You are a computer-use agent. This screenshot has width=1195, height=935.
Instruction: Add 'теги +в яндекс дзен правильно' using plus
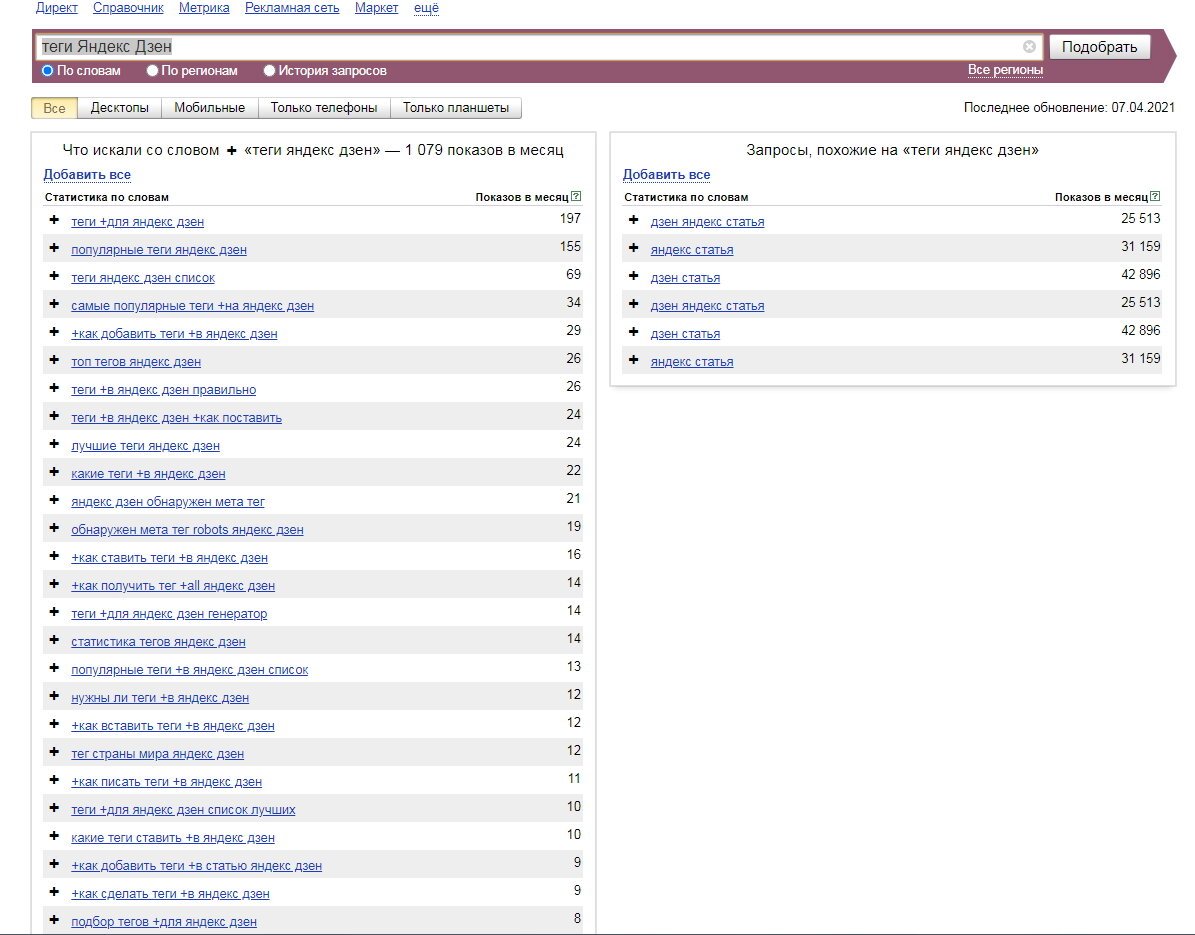pyautogui.click(x=54, y=389)
